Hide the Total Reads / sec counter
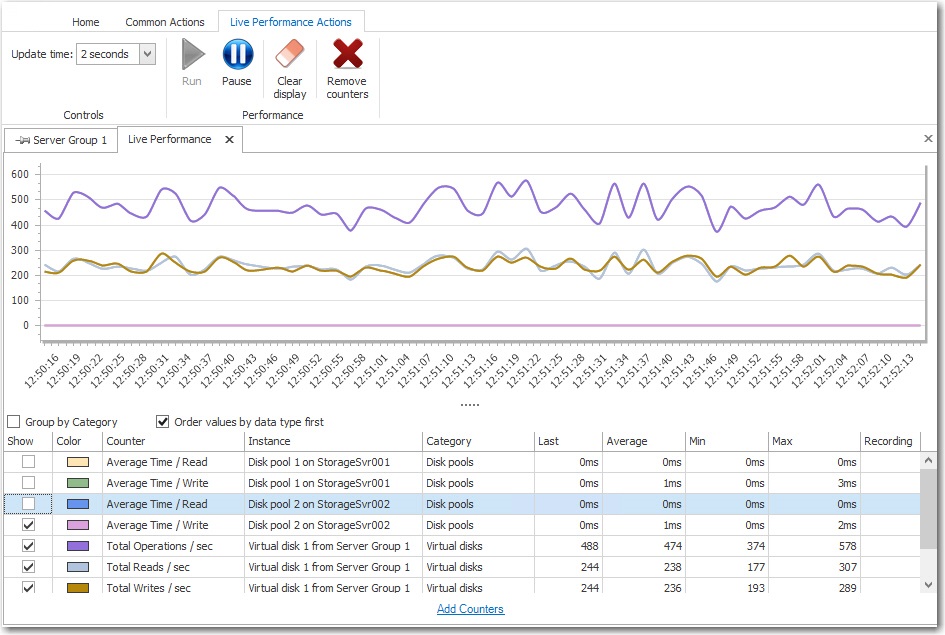 pos(28,567)
